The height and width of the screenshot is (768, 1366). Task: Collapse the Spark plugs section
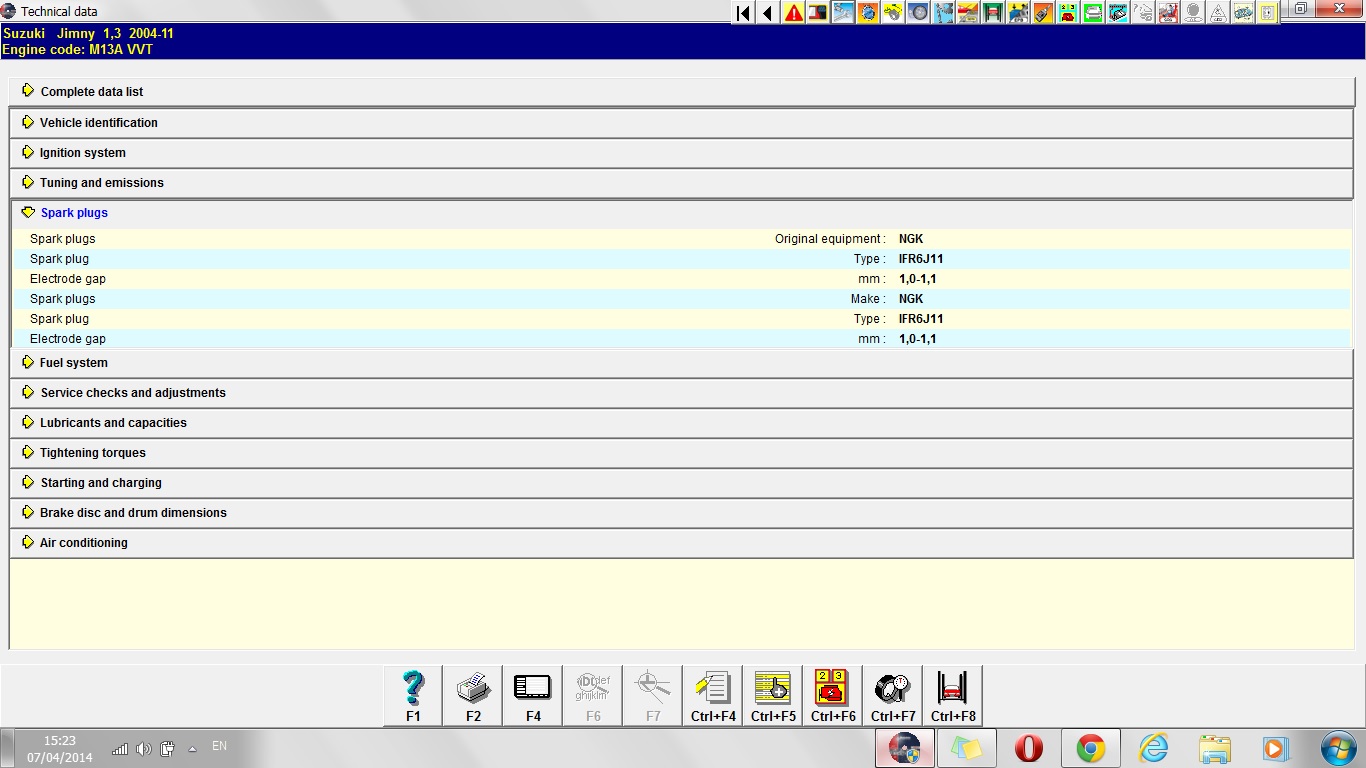(x=74, y=213)
